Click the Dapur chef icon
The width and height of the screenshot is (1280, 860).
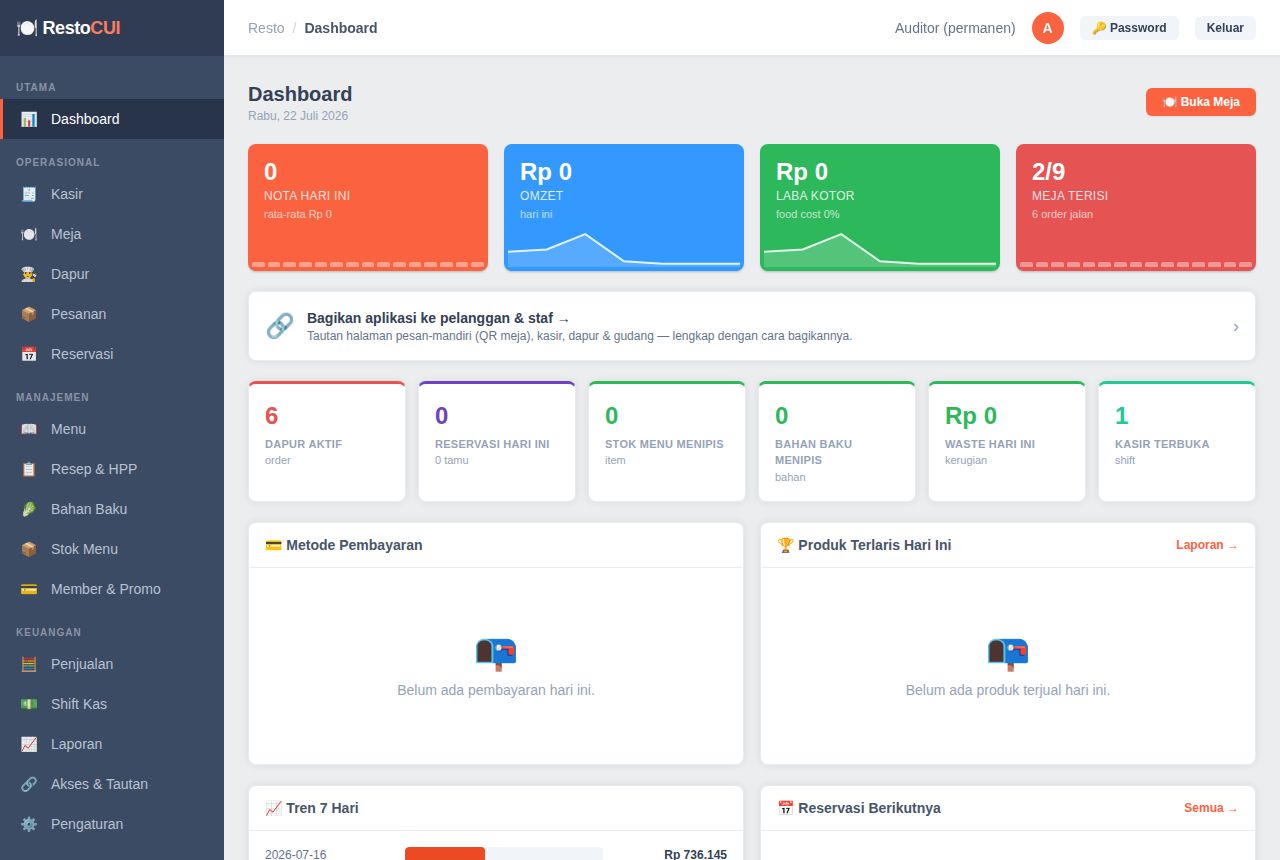pos(29,274)
